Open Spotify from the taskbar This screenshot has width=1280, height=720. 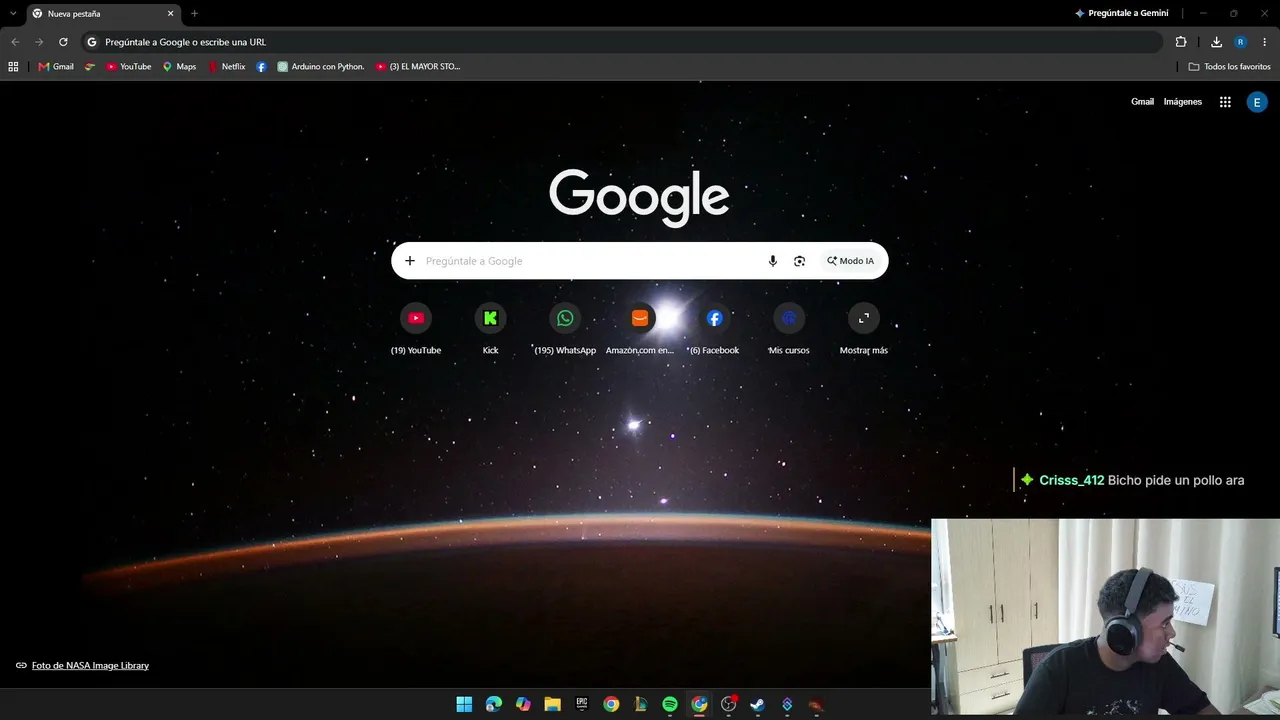click(x=670, y=704)
